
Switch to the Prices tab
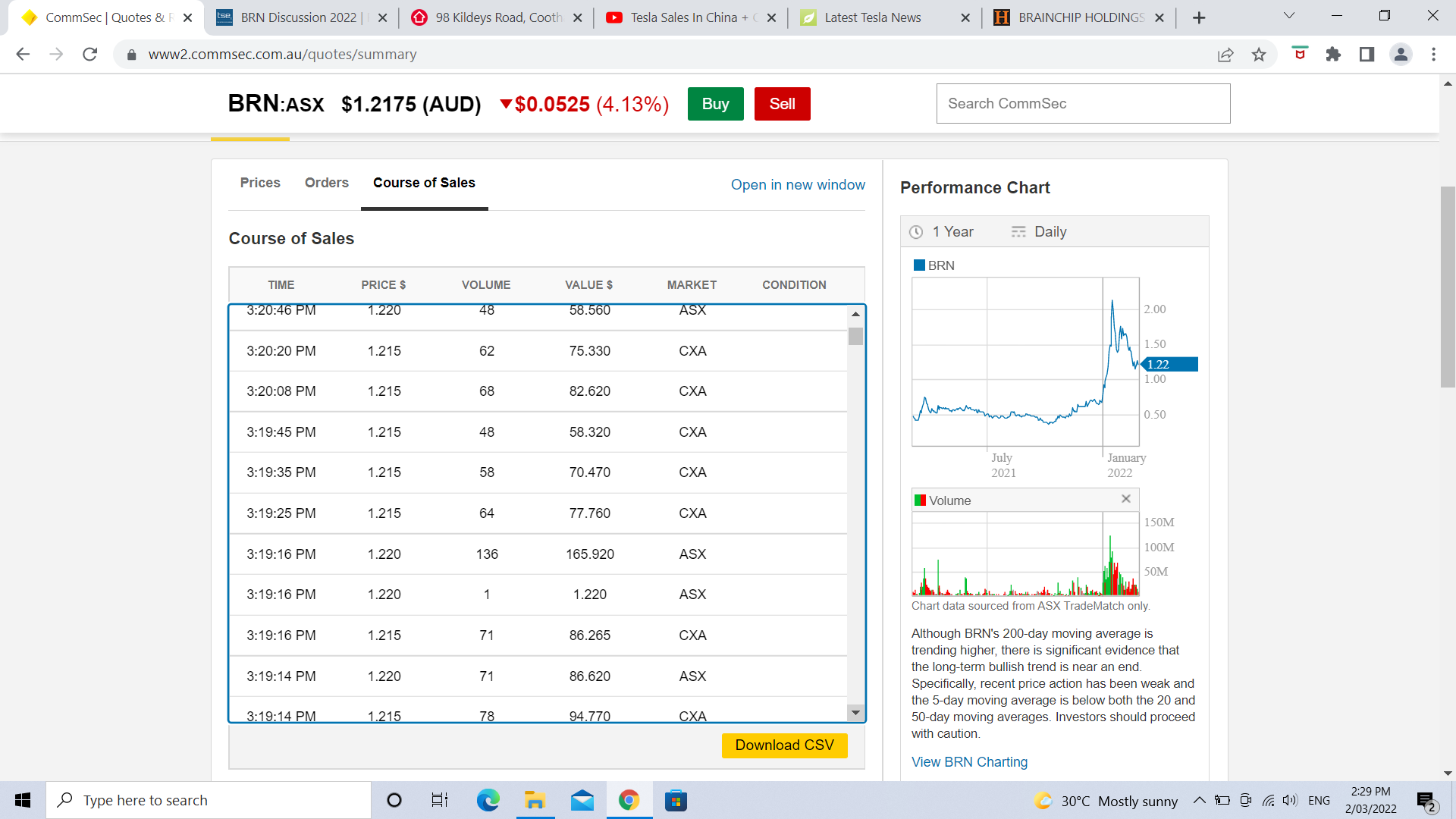(x=260, y=183)
